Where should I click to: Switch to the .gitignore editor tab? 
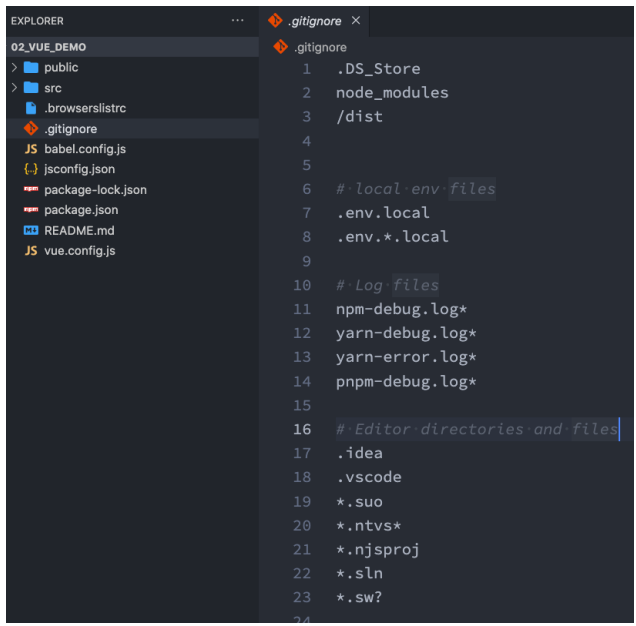(315, 20)
